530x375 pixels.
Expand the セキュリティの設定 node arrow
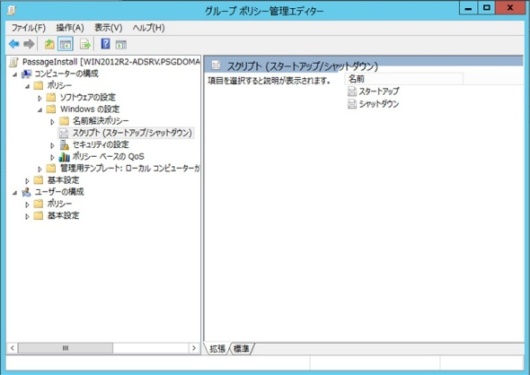(x=52, y=145)
